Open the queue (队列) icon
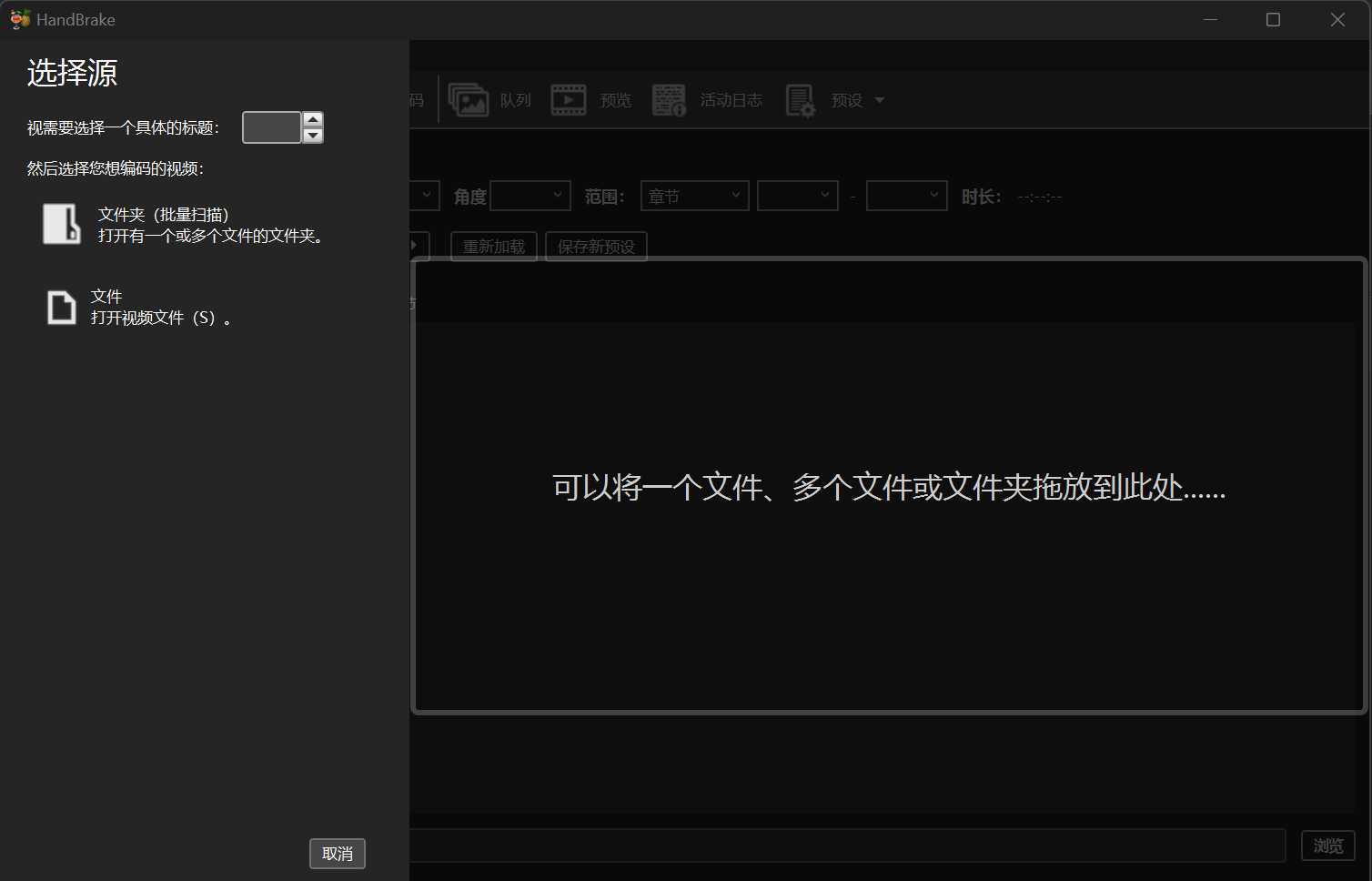1372x881 pixels. (469, 100)
